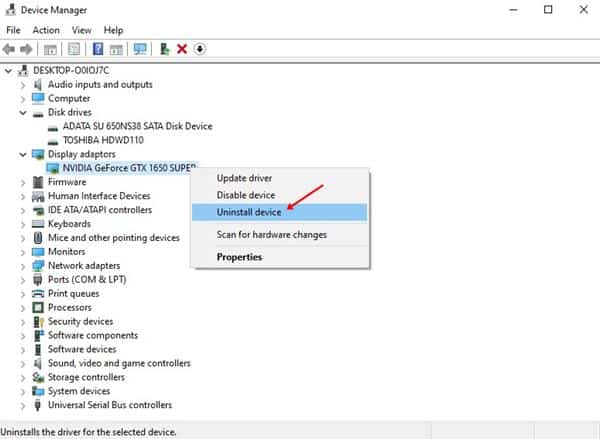Expand the Monitors node

(x=23, y=252)
